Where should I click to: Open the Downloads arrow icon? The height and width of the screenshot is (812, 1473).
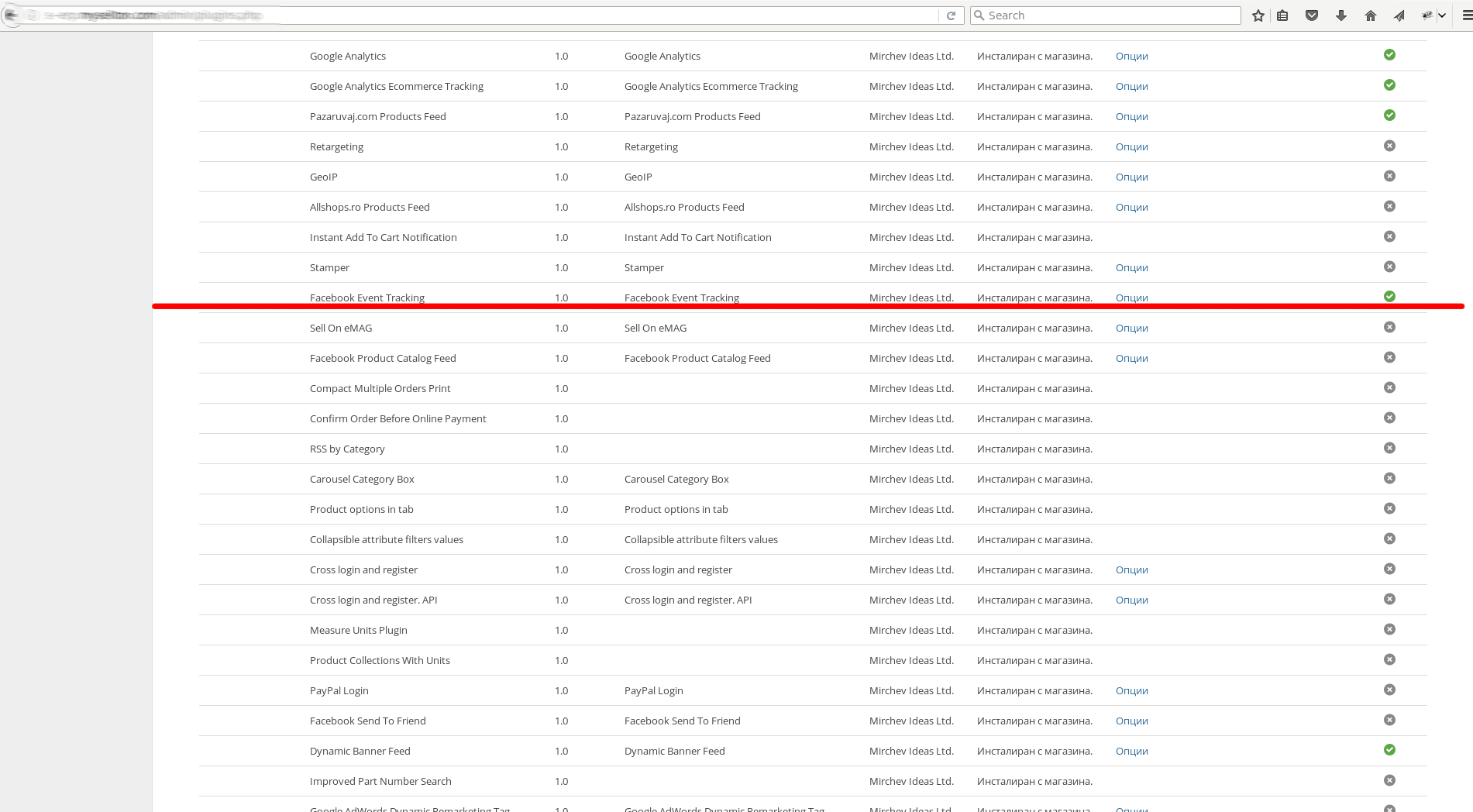(x=1341, y=15)
